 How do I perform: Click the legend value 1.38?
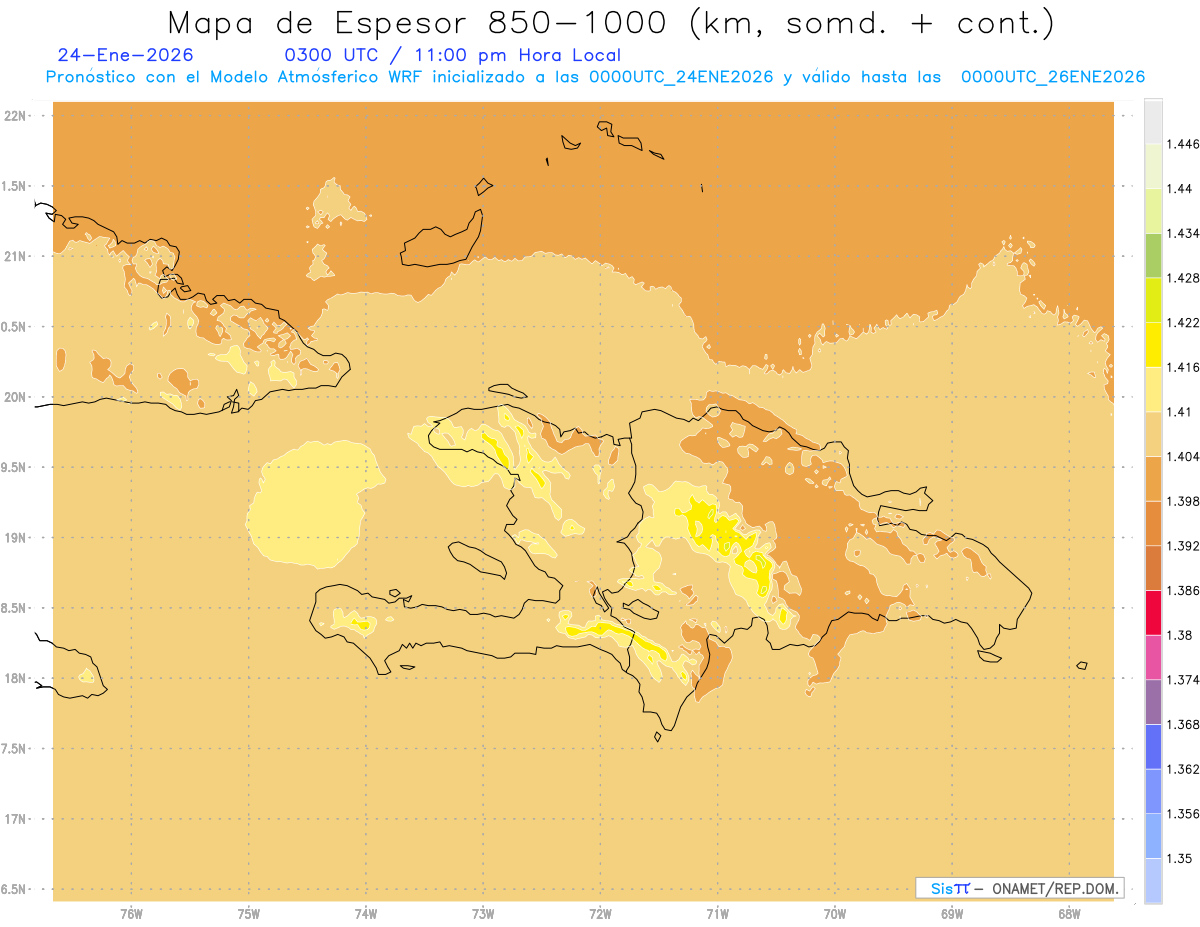pyautogui.click(x=1180, y=635)
